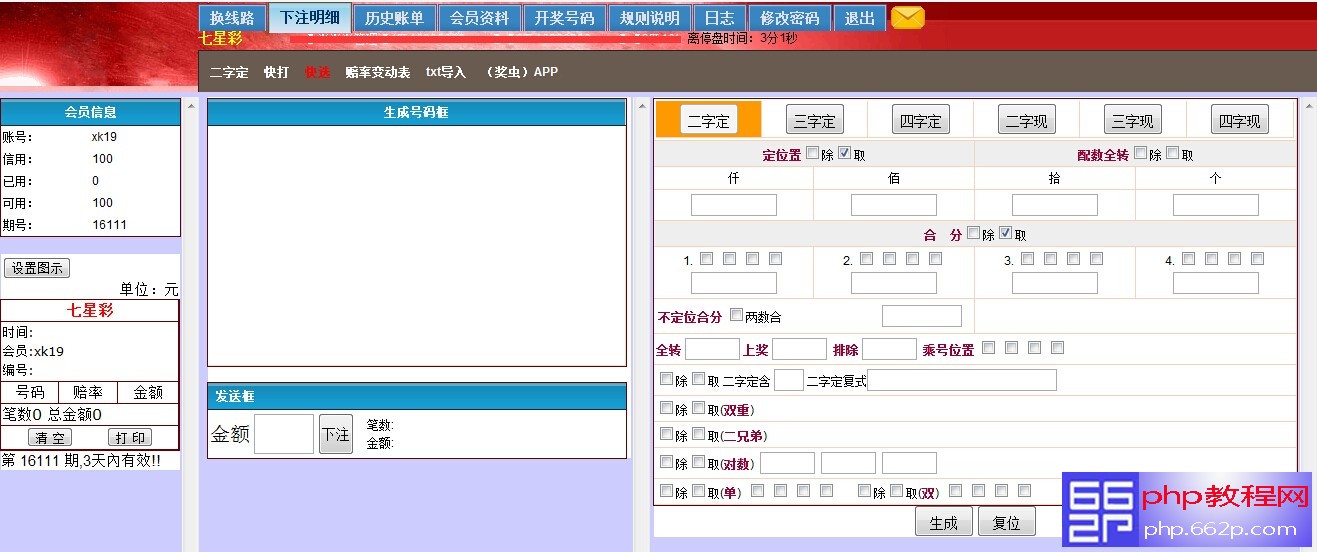Screen dimensions: 1317x552
Task: Check 除 for 定位置
Action: (812, 153)
